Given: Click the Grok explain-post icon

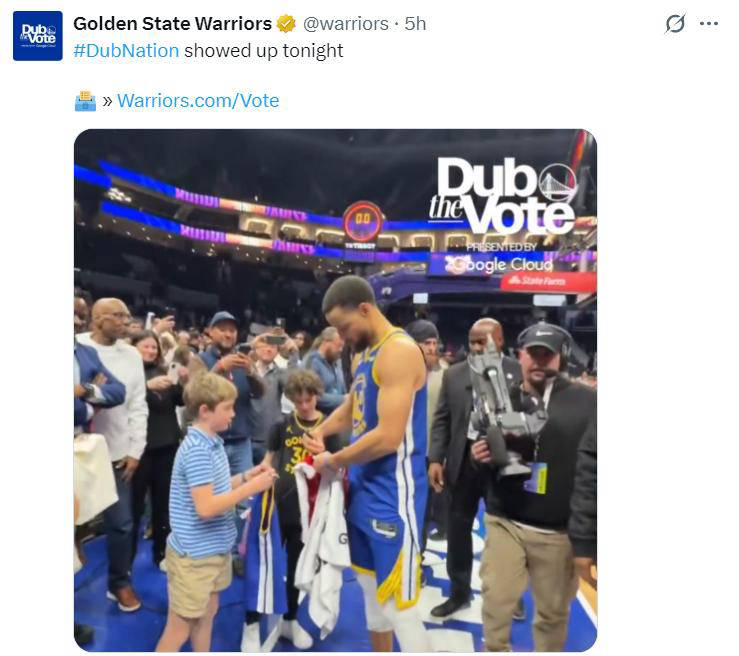Looking at the screenshot, I should pyautogui.click(x=675, y=24).
